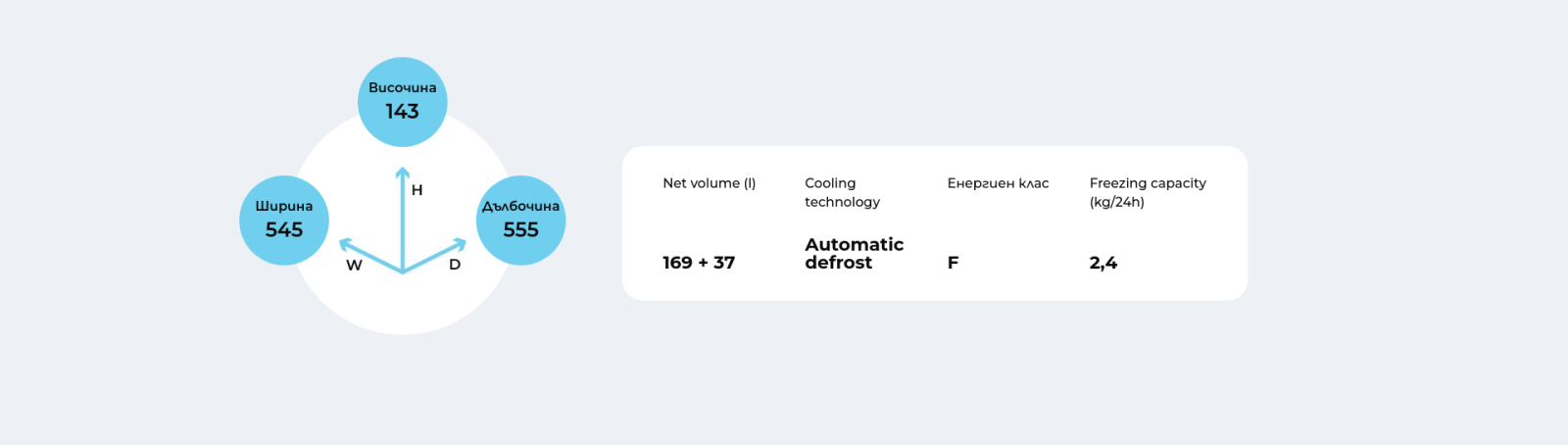Click the Automatic defrost value
Screen dimensions: 1568x445
(855, 253)
